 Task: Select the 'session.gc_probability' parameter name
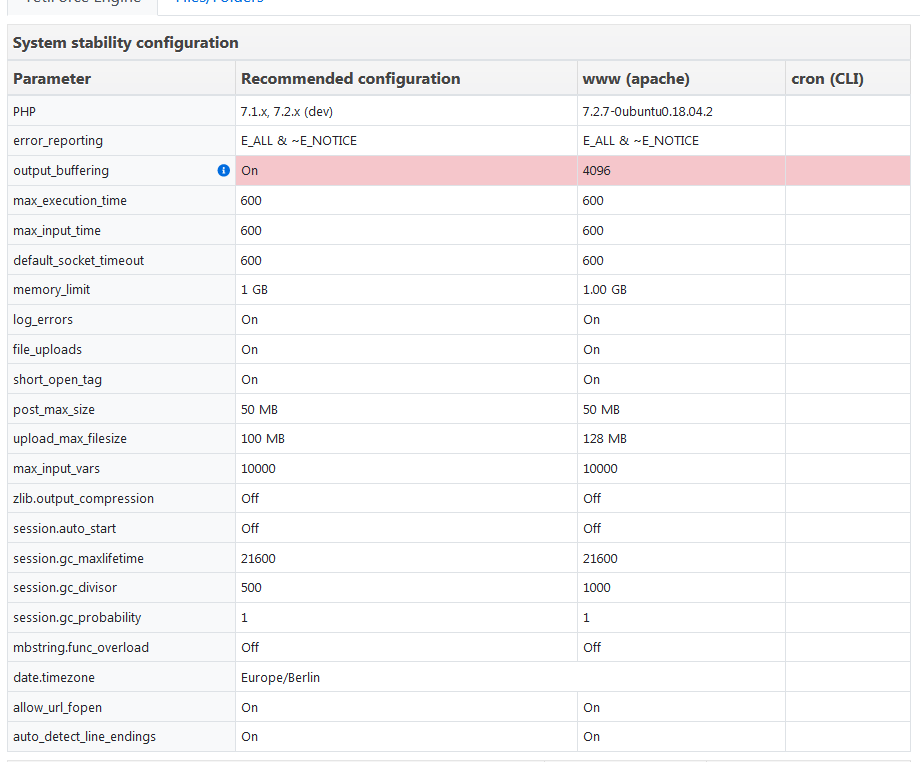pos(77,618)
